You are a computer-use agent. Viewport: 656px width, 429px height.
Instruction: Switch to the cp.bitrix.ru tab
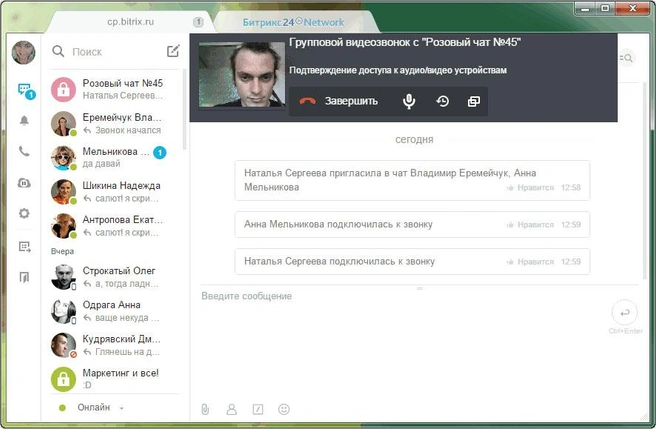click(131, 22)
